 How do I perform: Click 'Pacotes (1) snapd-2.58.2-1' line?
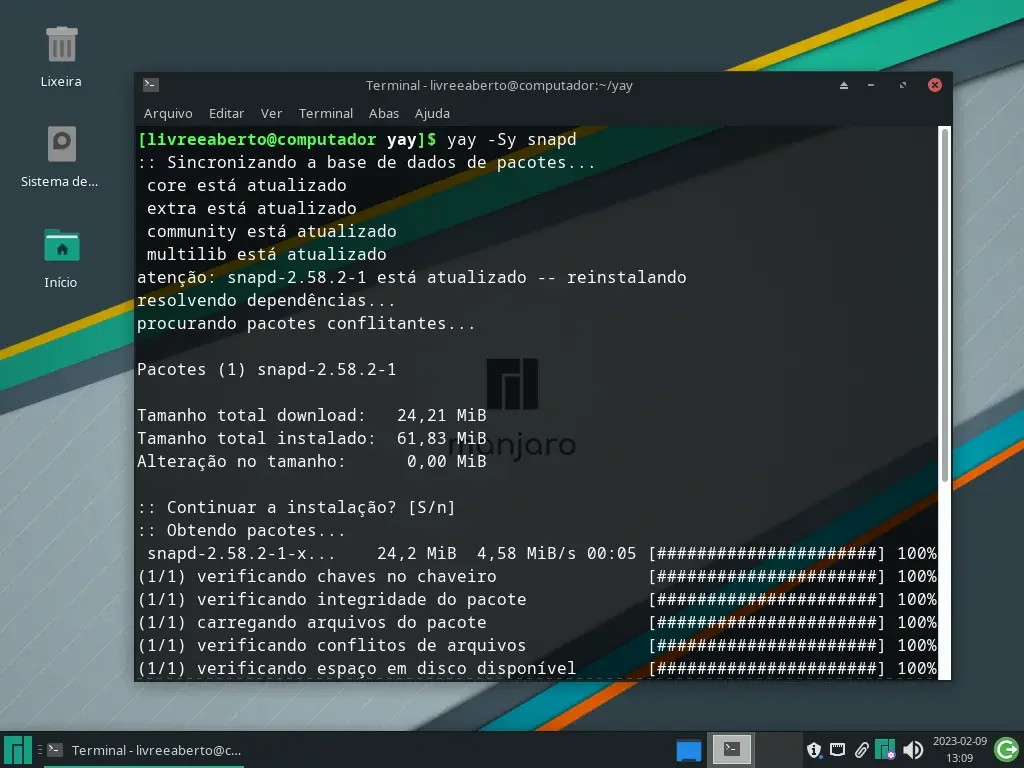click(266, 370)
